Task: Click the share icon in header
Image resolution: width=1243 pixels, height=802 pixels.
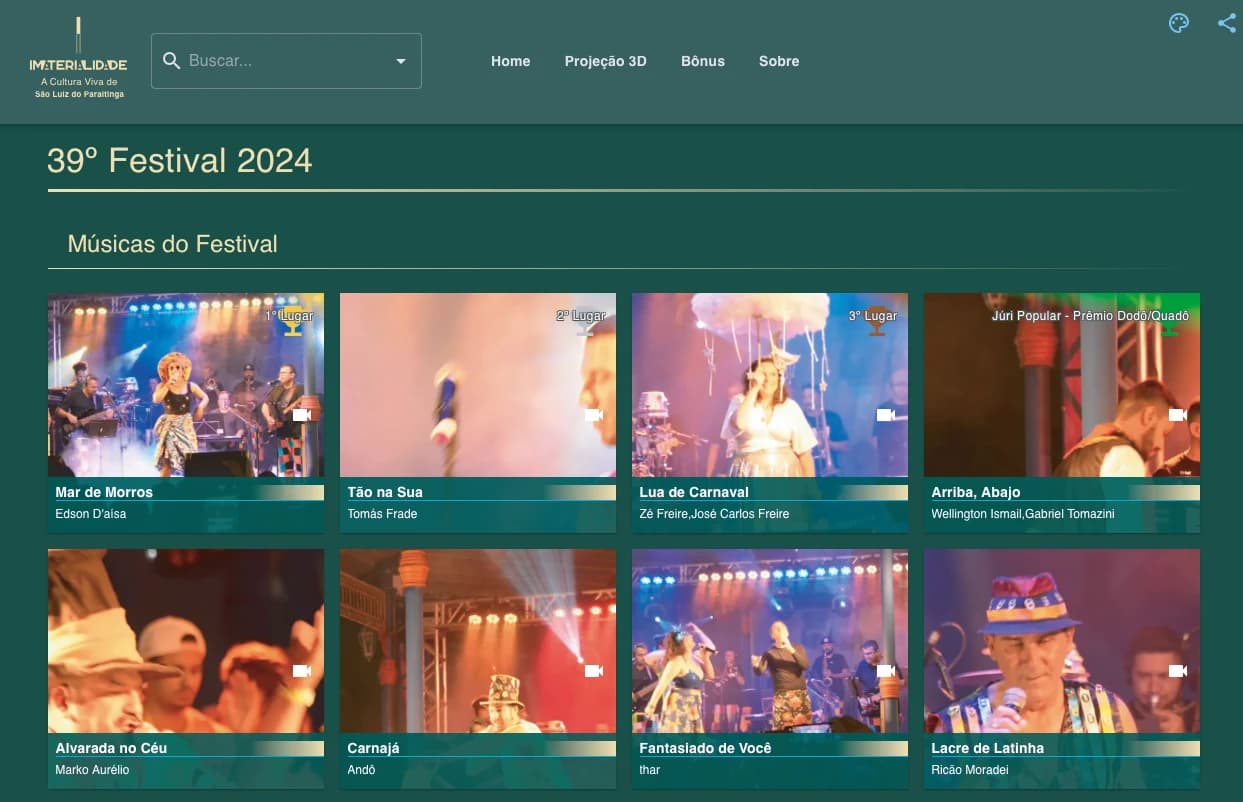Action: (x=1226, y=24)
